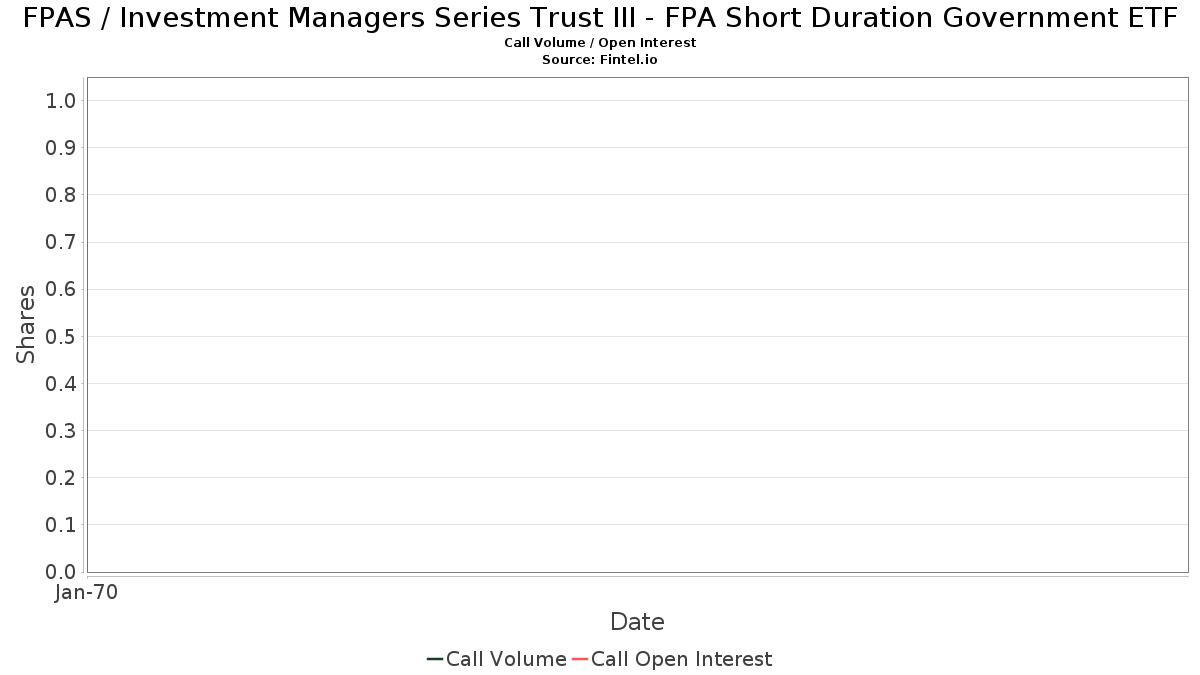Click the Shares y-axis title

coord(26,324)
